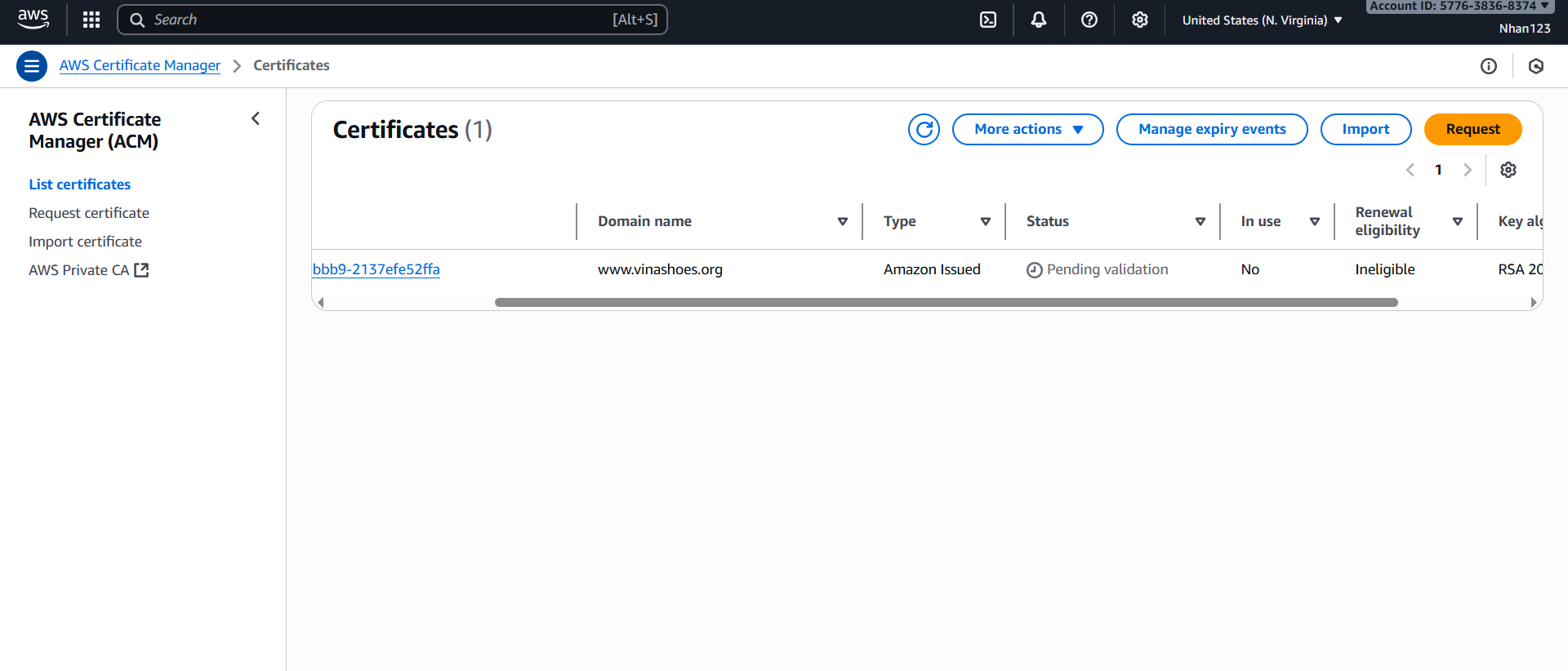1568x671 pixels.
Task: Click the Renewal eligibility column header
Action: point(1388,221)
